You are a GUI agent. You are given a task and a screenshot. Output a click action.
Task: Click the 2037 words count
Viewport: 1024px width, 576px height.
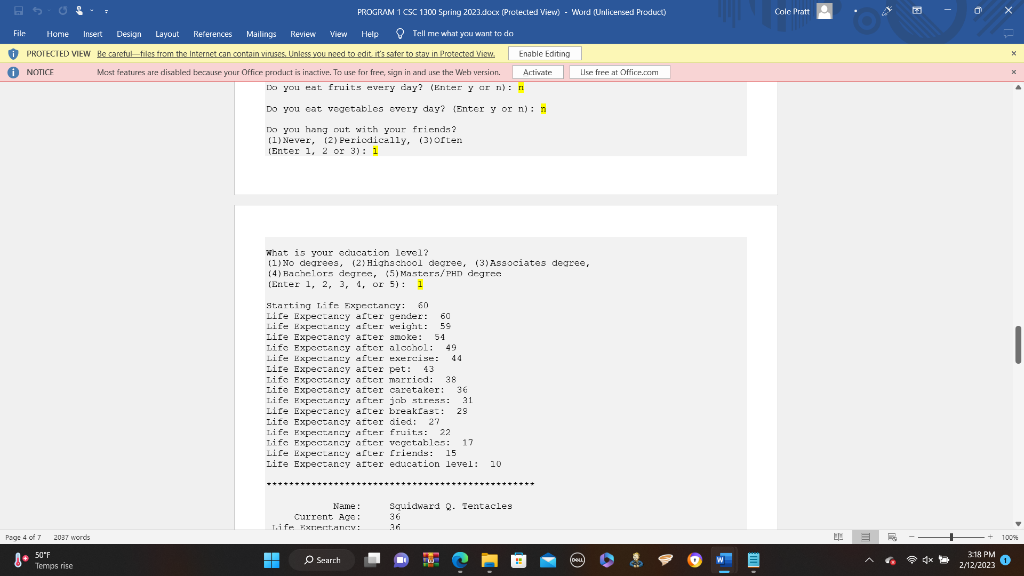click(72, 537)
